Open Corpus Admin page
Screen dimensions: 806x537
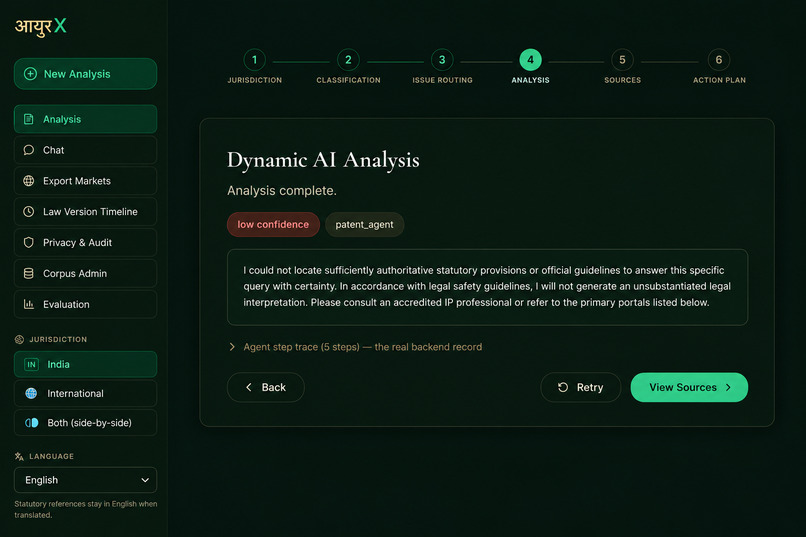(85, 273)
